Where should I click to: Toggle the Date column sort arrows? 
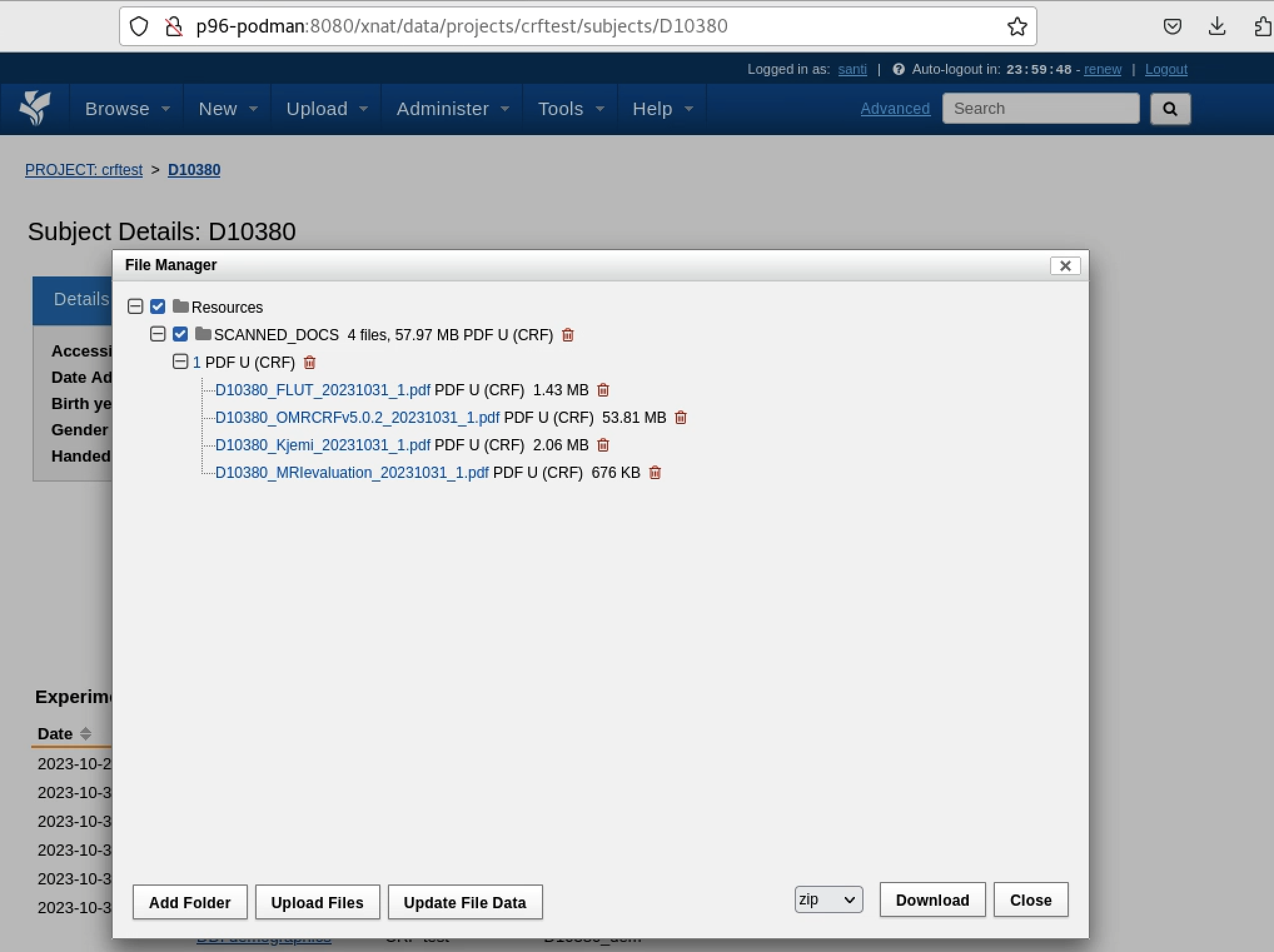(x=85, y=733)
